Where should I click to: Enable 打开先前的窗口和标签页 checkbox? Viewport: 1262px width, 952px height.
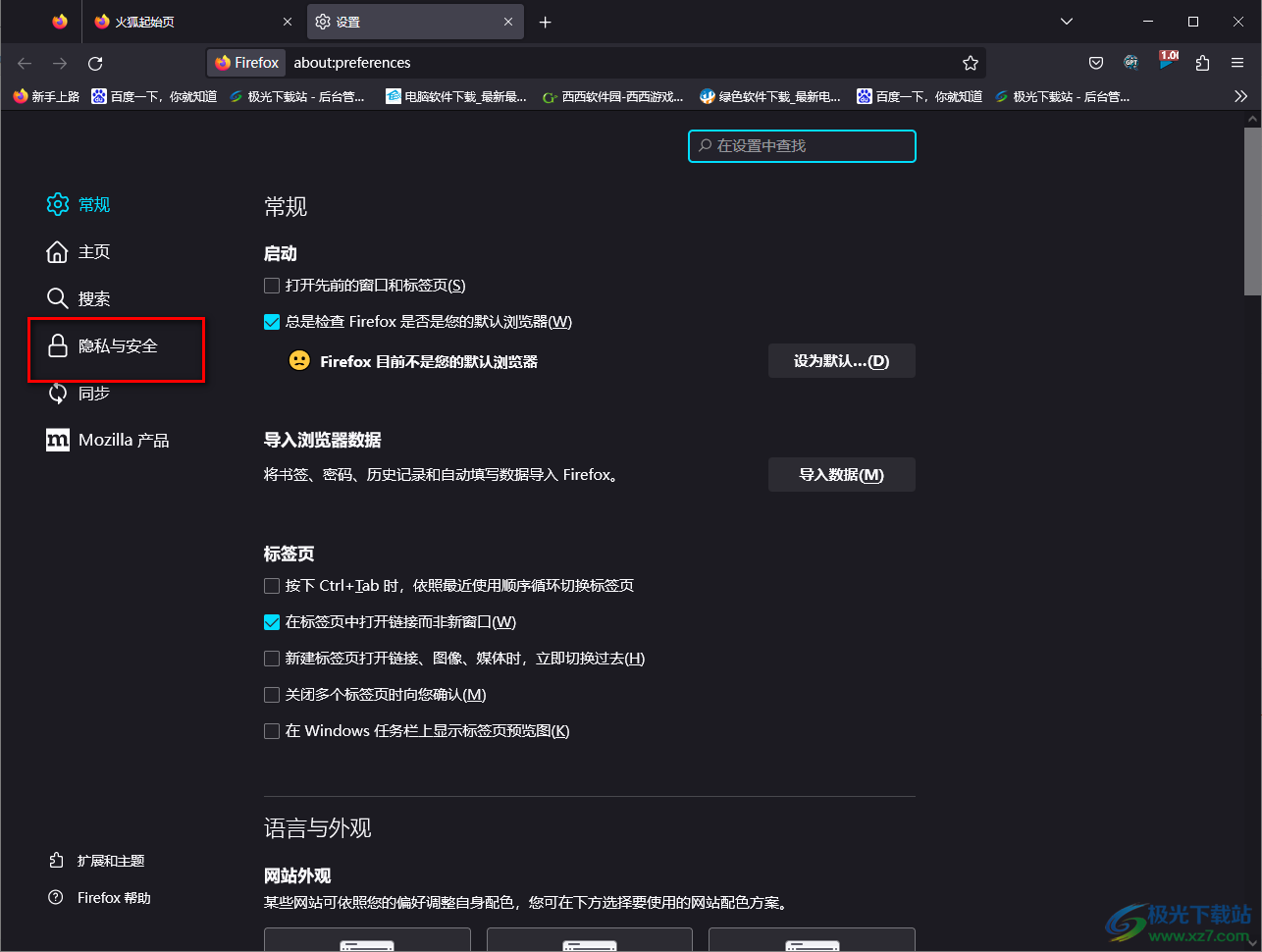(272, 286)
